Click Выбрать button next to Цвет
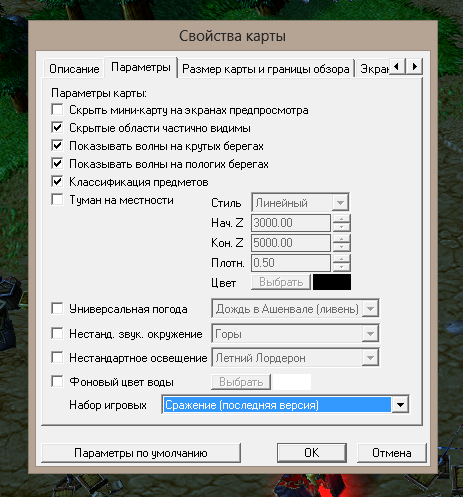The width and height of the screenshot is (463, 497). pyautogui.click(x=281, y=282)
